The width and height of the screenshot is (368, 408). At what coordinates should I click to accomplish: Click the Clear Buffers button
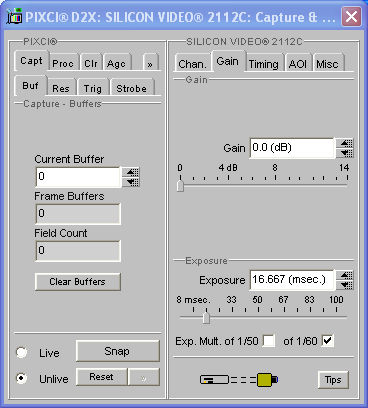point(78,282)
